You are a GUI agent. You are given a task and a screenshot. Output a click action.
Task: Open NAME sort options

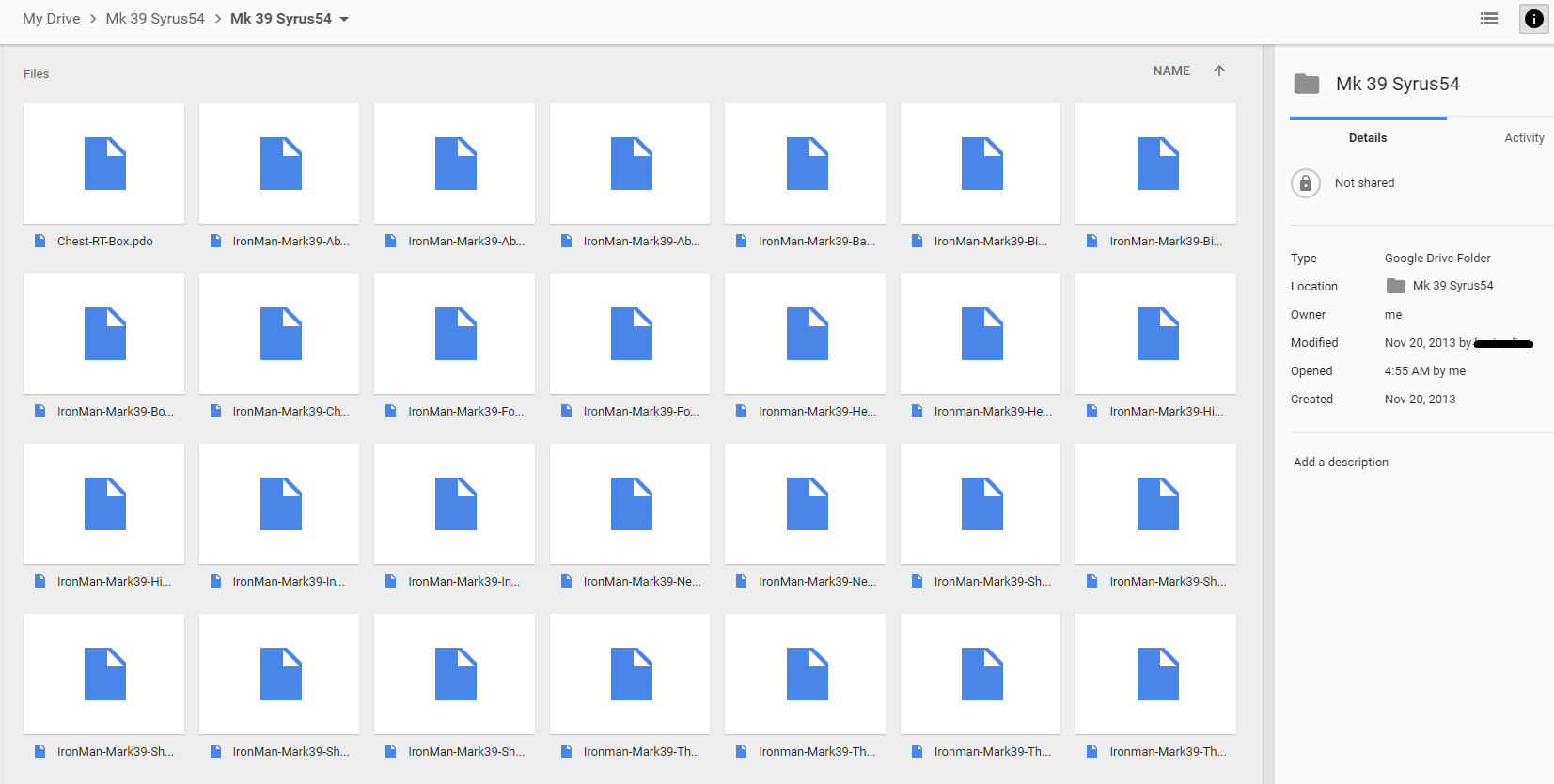click(x=1171, y=71)
